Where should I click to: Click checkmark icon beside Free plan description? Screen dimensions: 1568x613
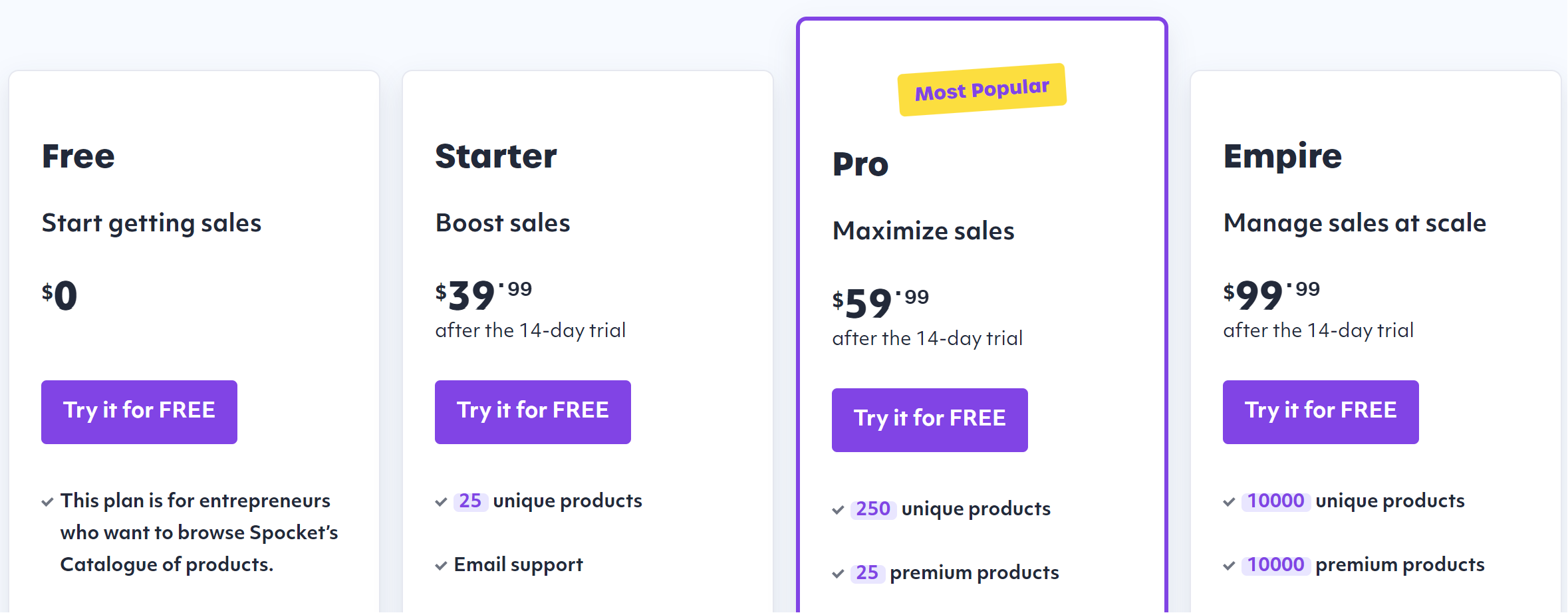[47, 502]
